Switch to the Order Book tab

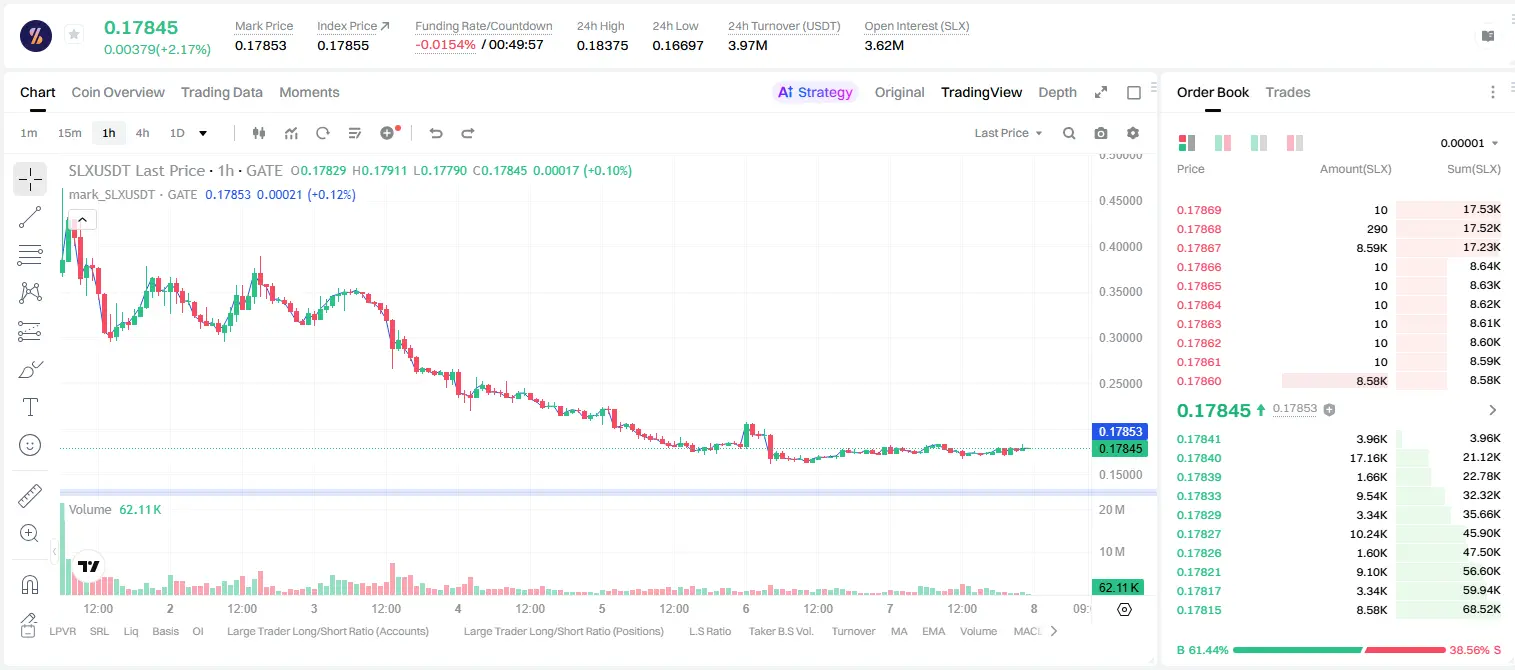coord(1213,92)
